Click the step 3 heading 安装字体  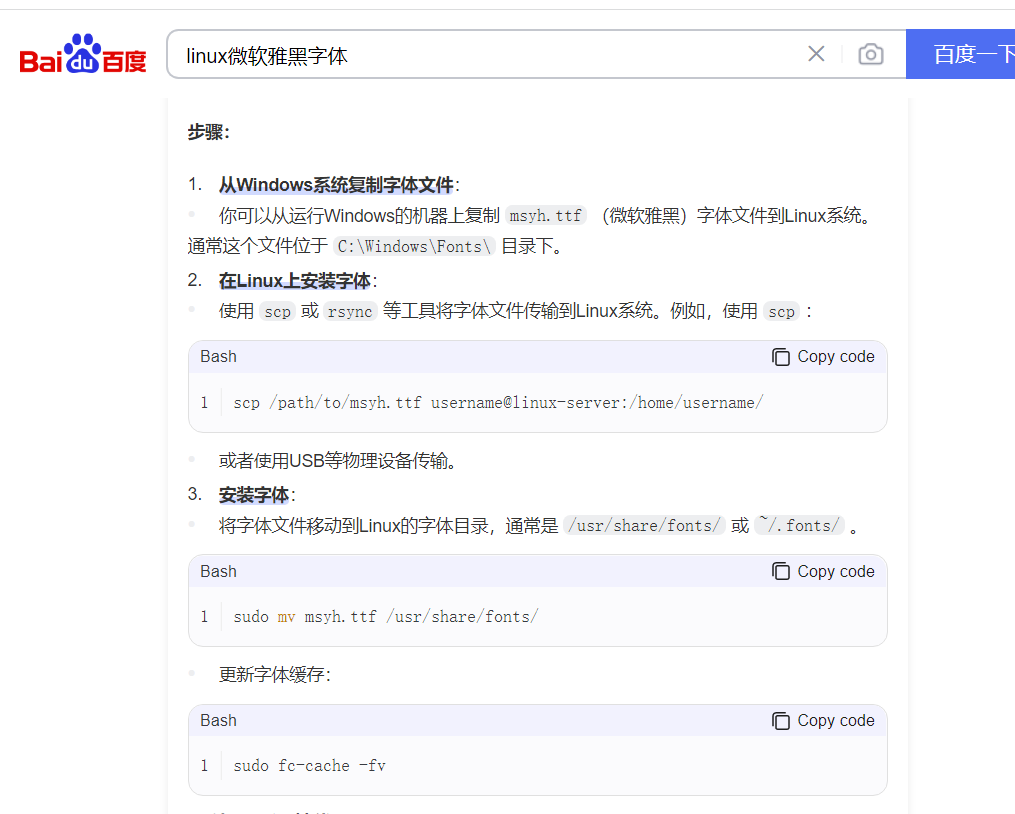[254, 495]
